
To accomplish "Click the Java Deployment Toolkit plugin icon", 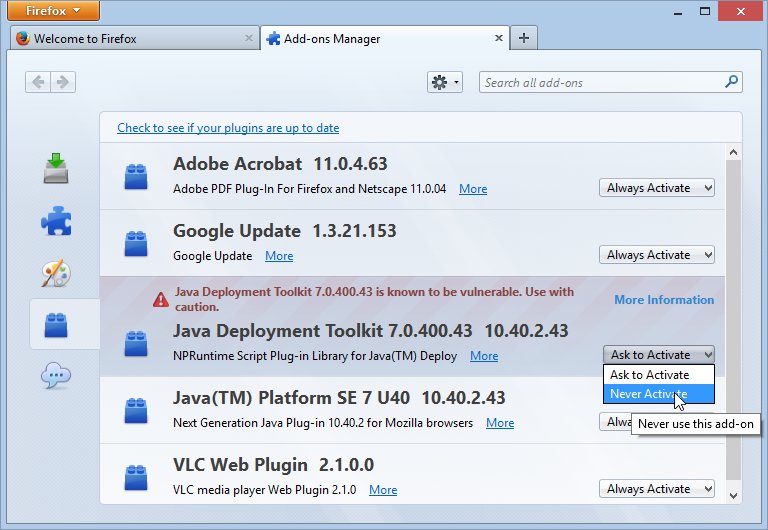I will click(136, 343).
